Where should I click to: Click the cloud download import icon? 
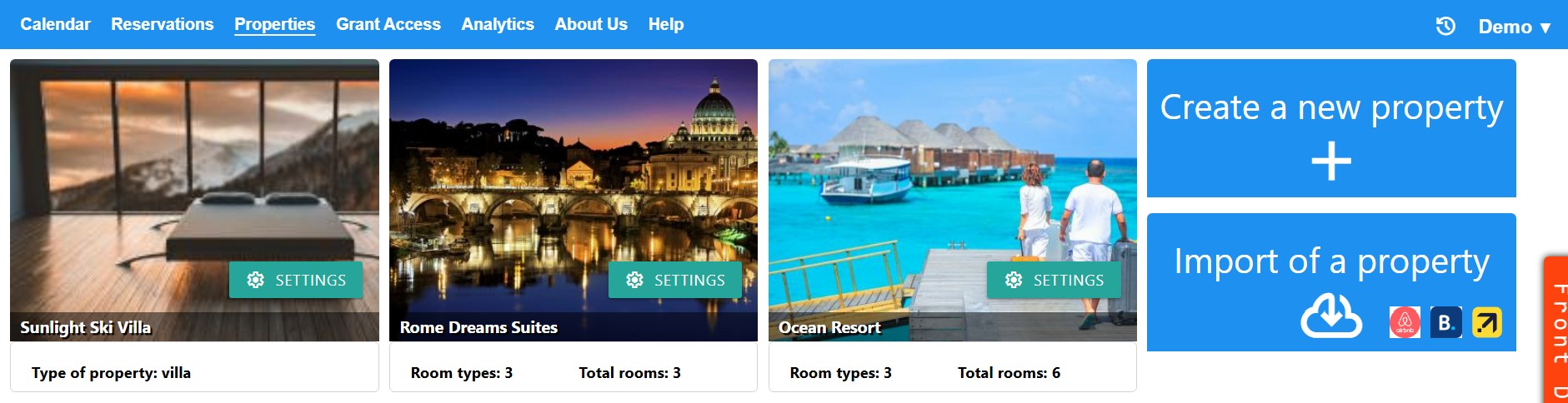pos(1331,316)
